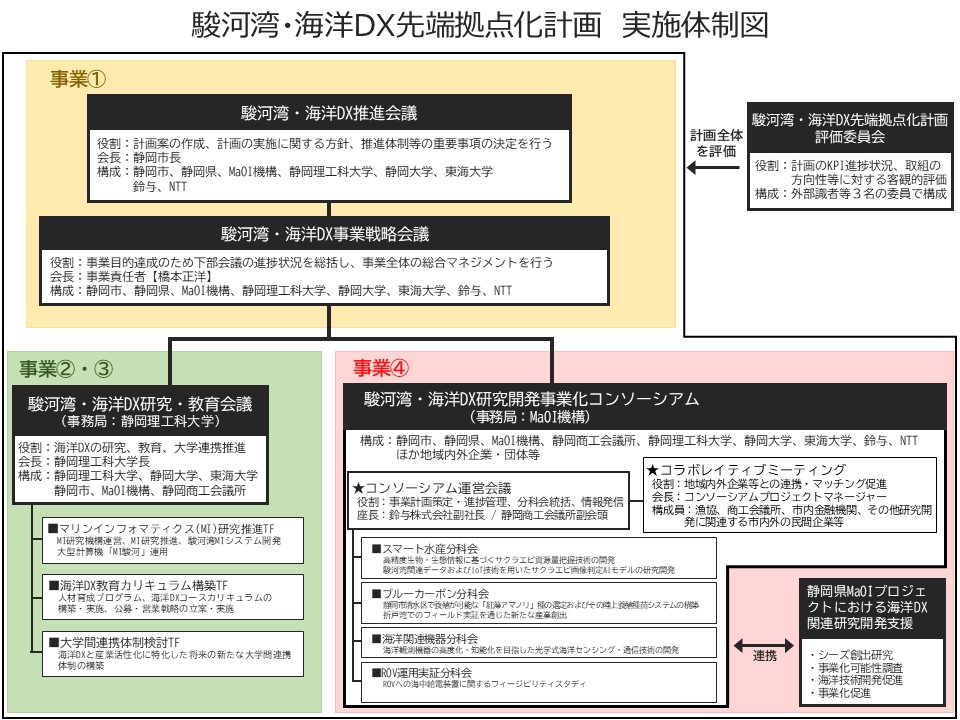This screenshot has height=720, width=960.
Task: Click ★コラボレイティブミーティング heading
Action: (x=746, y=470)
